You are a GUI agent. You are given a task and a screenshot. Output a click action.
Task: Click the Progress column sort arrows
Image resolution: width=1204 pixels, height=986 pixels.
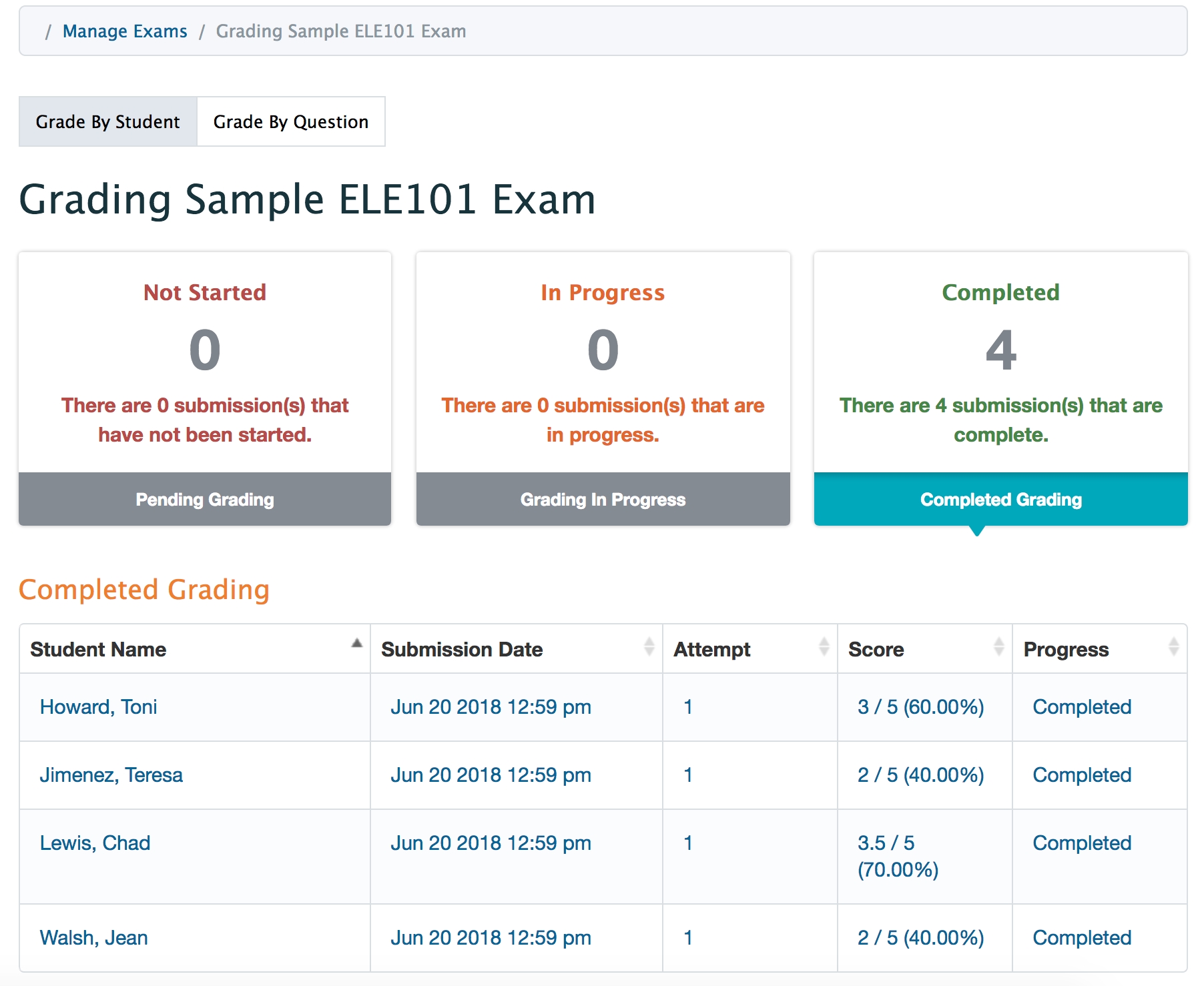(x=1173, y=646)
